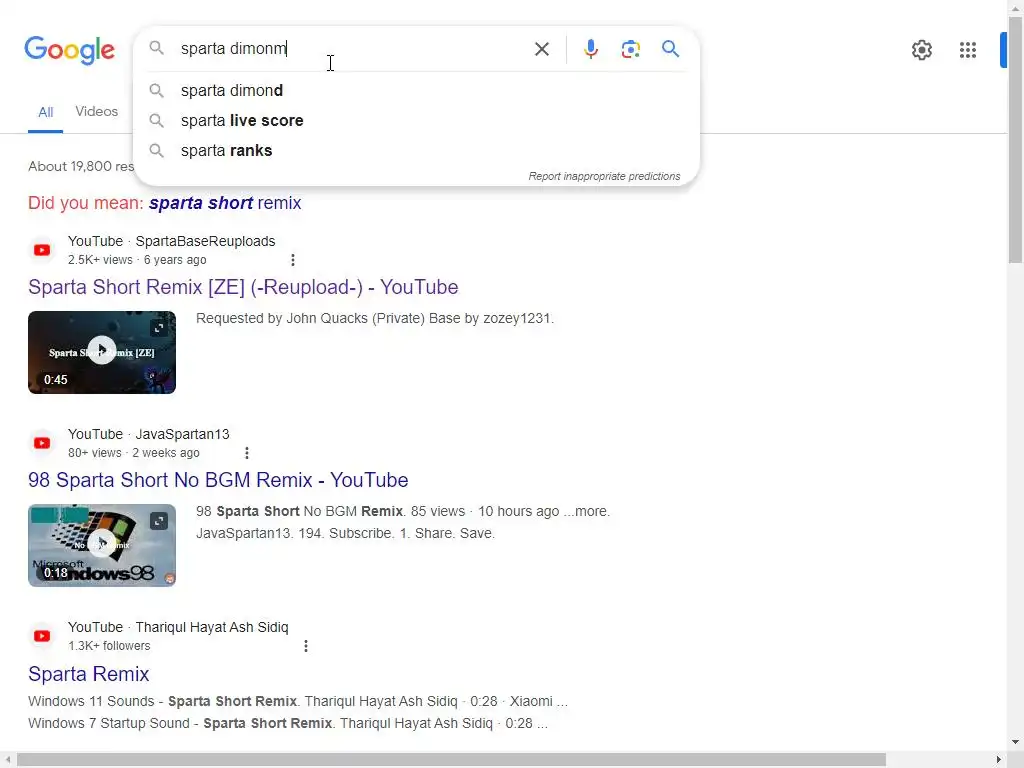Open more options for JavaSpartan13 result
The width and height of the screenshot is (1024, 768).
coord(246,453)
